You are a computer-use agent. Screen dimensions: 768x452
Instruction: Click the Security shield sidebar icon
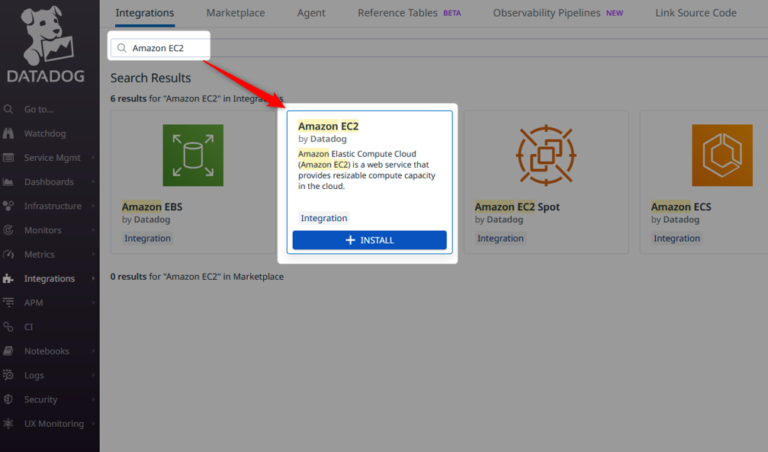[x=9, y=400]
